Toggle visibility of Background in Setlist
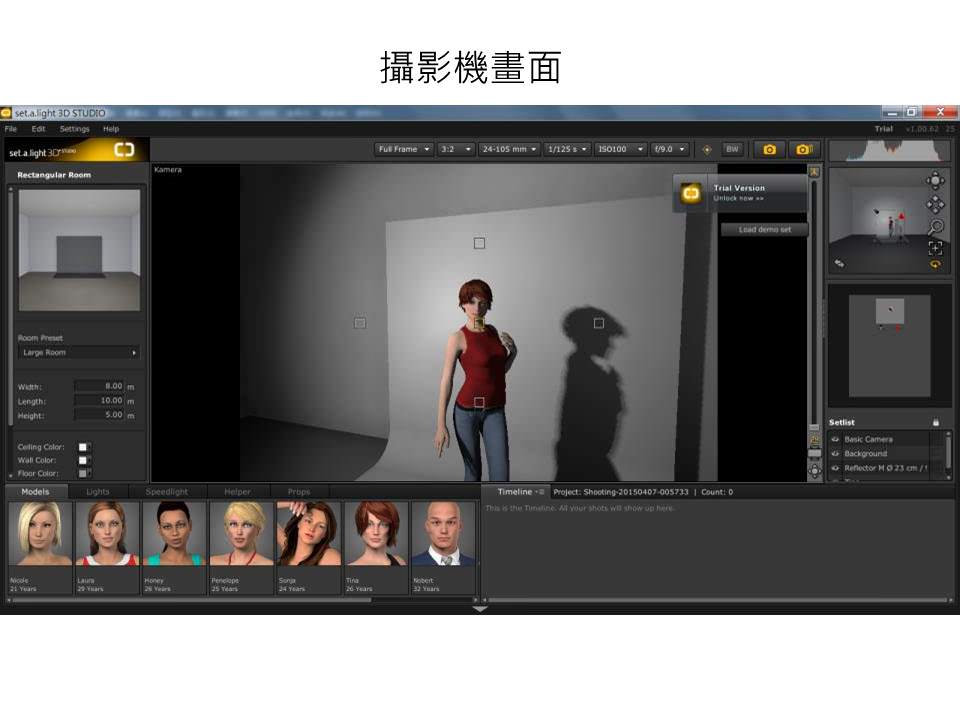Viewport: 960px width, 720px height. 835,453
